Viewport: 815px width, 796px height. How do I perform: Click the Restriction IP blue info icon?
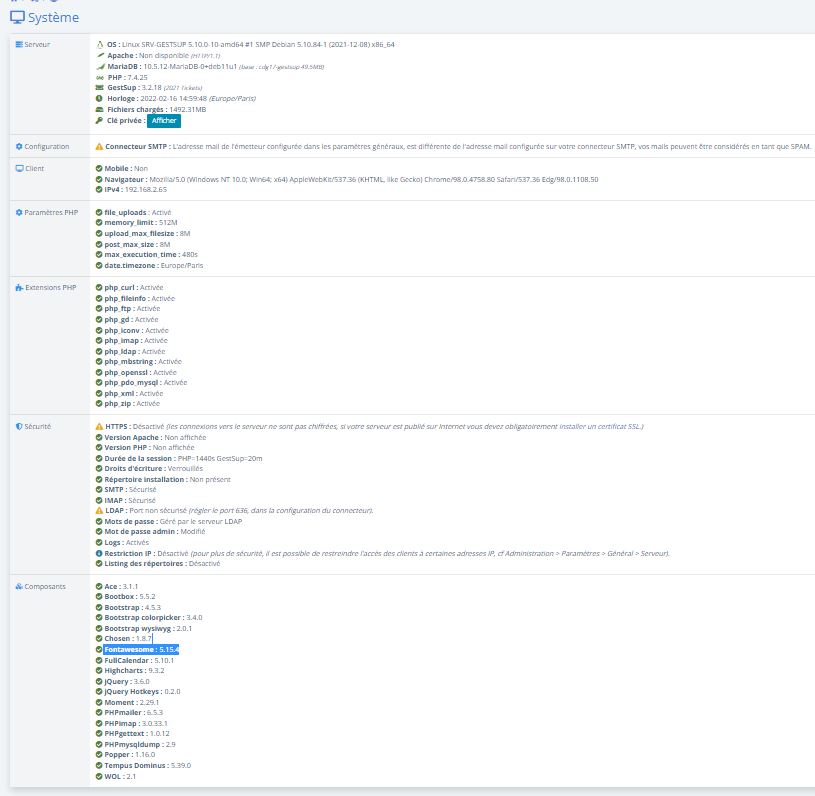tap(99, 553)
